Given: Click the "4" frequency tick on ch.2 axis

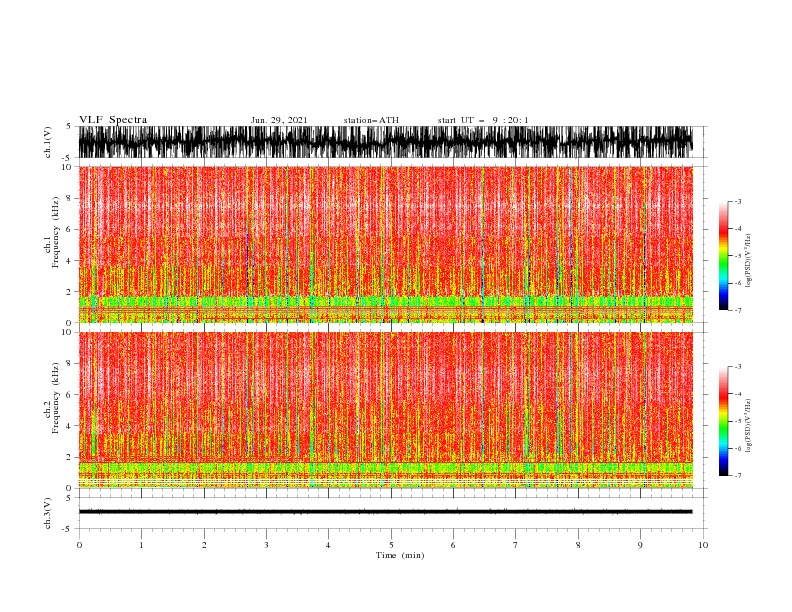Looking at the screenshot, I should tap(71, 426).
